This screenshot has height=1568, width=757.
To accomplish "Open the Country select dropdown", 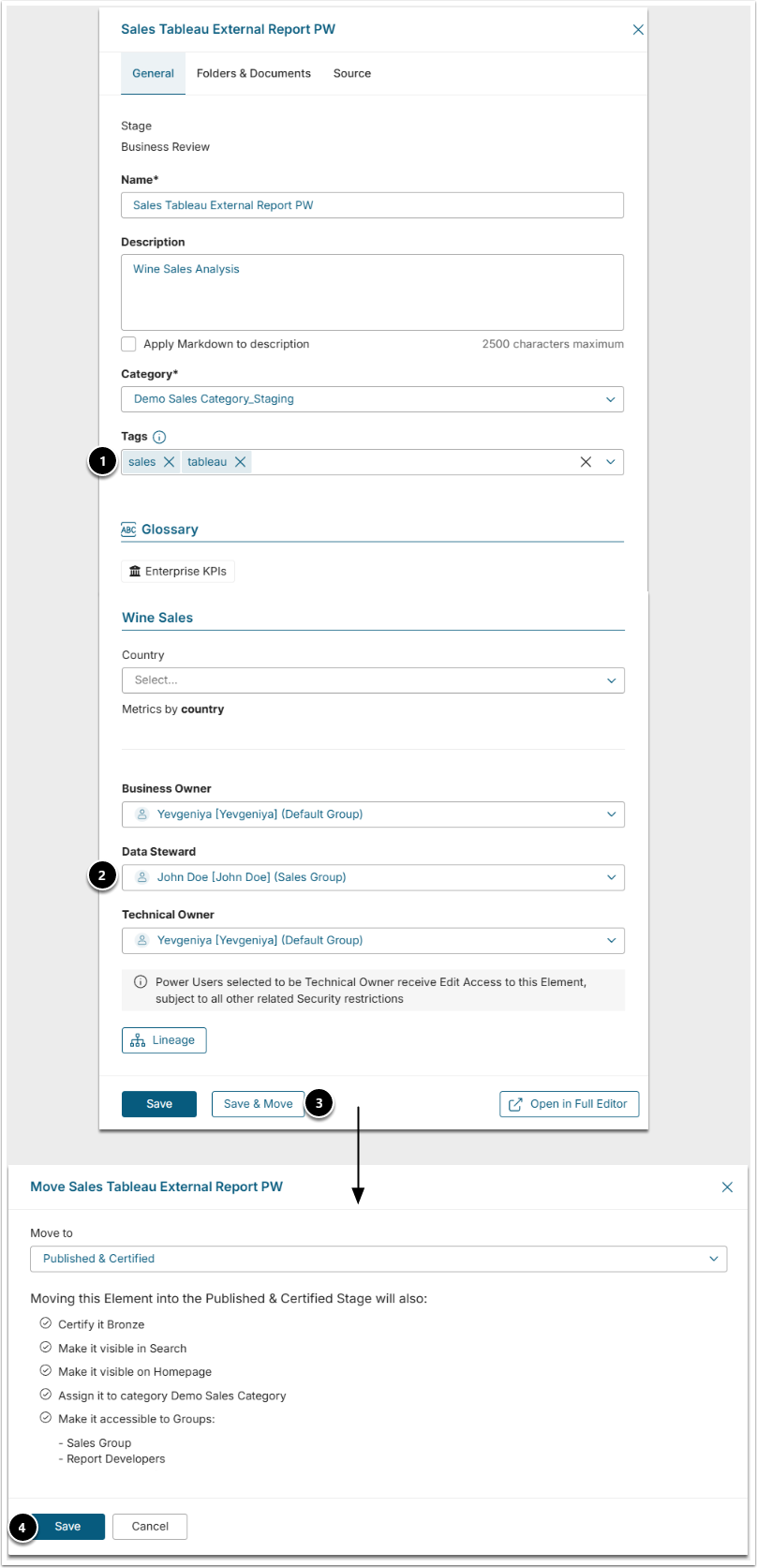I will (x=611, y=680).
